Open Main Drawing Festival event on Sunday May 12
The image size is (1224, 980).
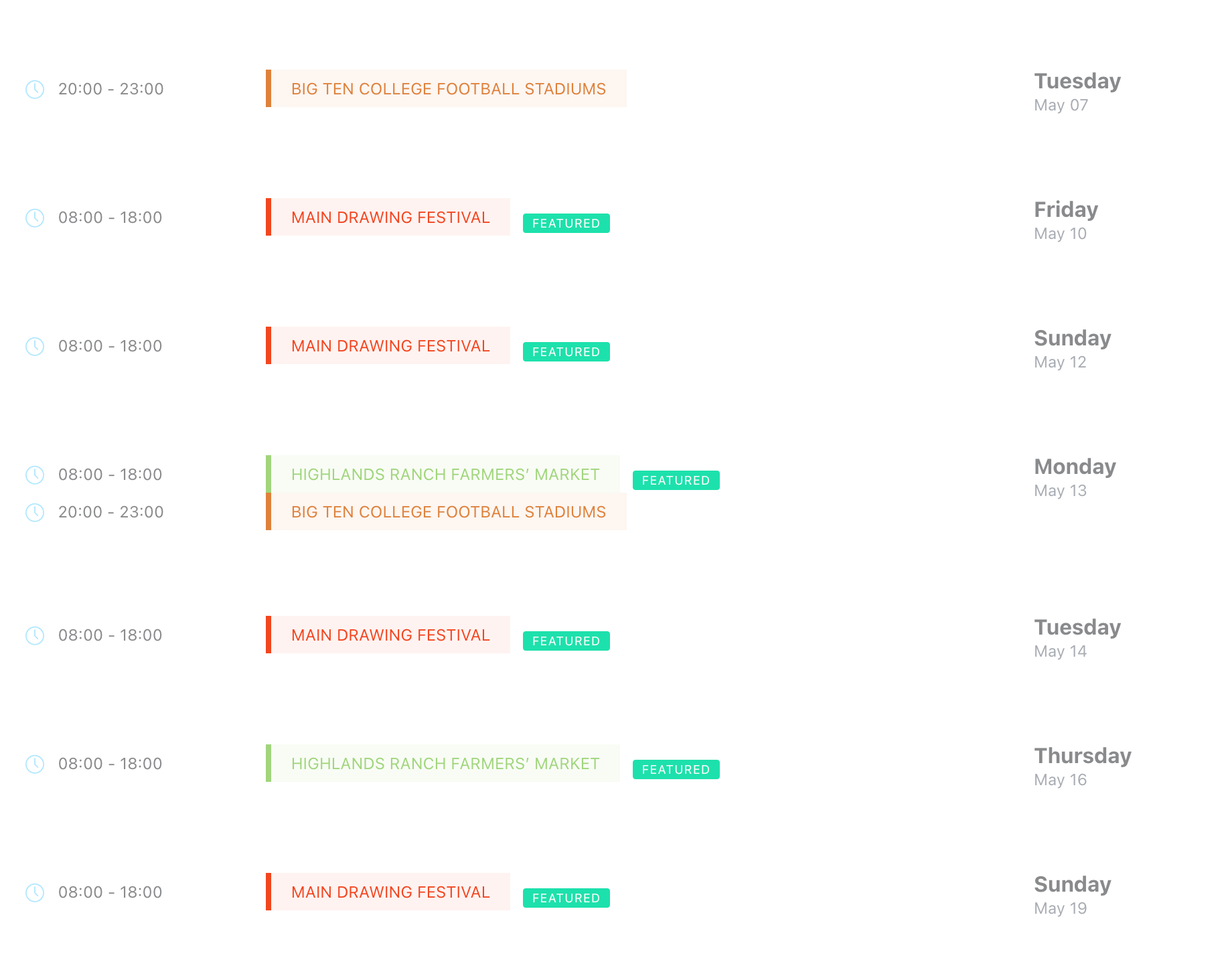pos(390,346)
